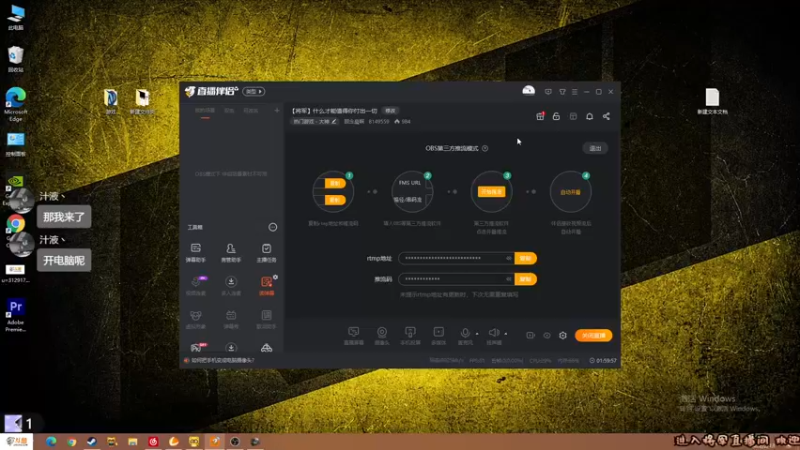Image resolution: width=800 pixels, height=450 pixels.
Task: Open the room moderator assistant tool
Action: click(x=231, y=252)
